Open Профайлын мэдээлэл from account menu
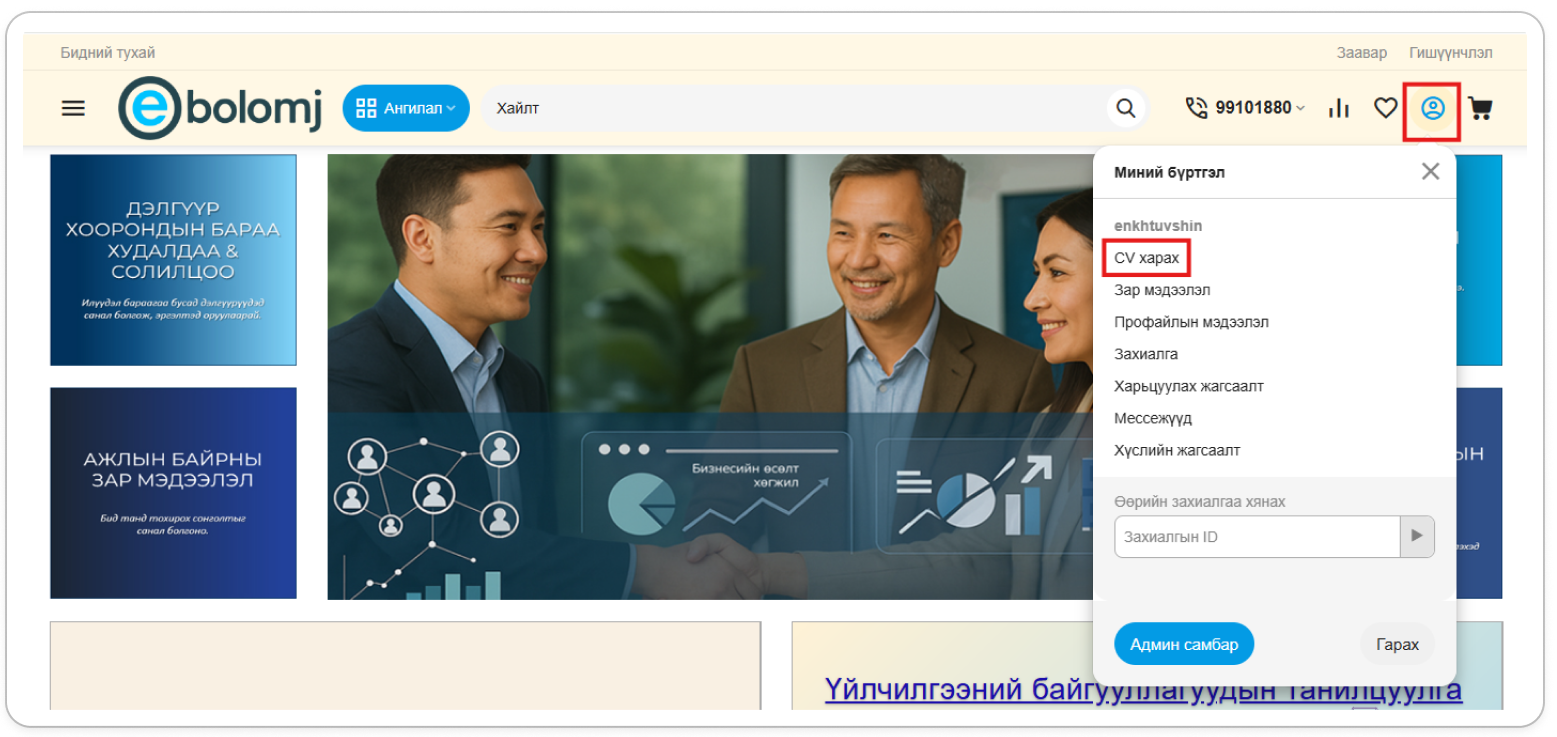Image resolution: width=1557 pixels, height=737 pixels. [1191, 322]
